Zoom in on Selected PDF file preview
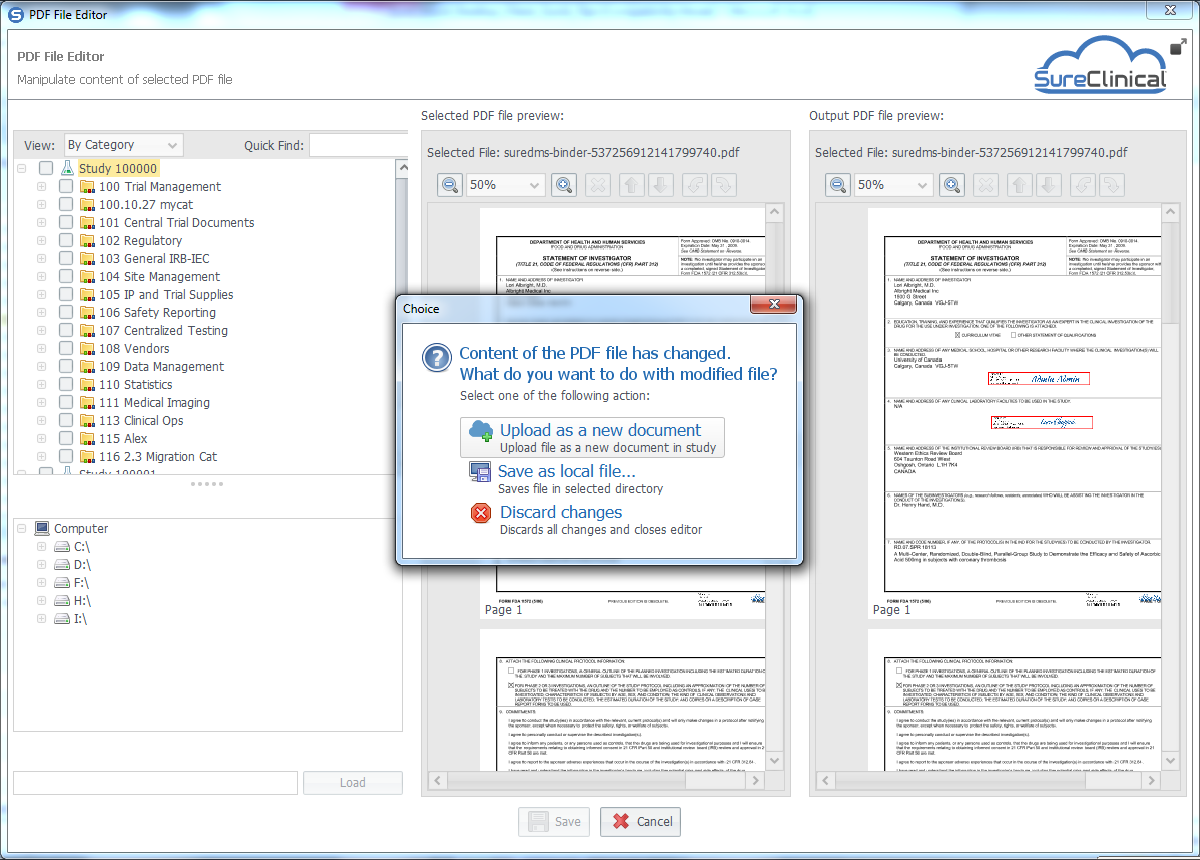1200x860 pixels. click(x=564, y=185)
